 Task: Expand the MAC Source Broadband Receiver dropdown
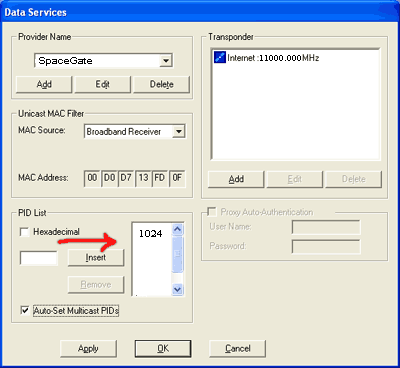click(179, 131)
